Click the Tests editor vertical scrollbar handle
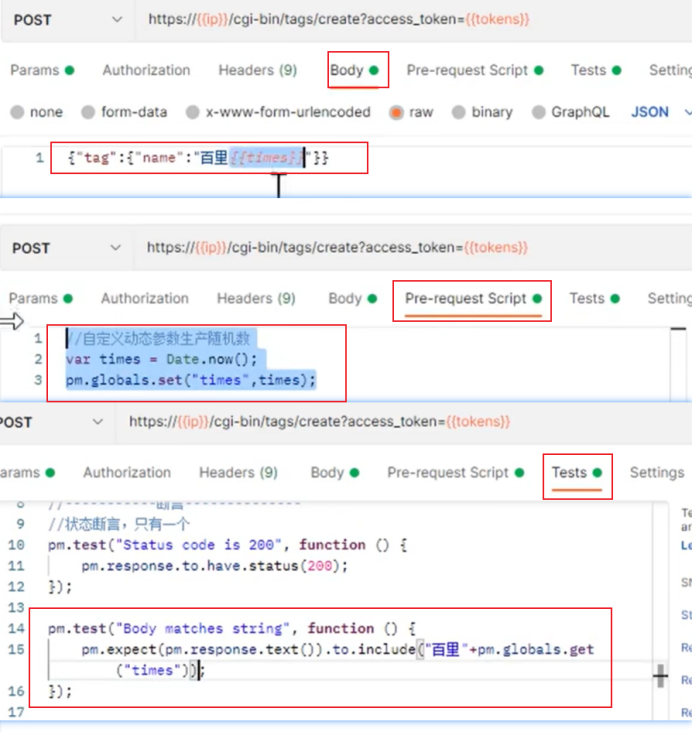 tap(661, 676)
